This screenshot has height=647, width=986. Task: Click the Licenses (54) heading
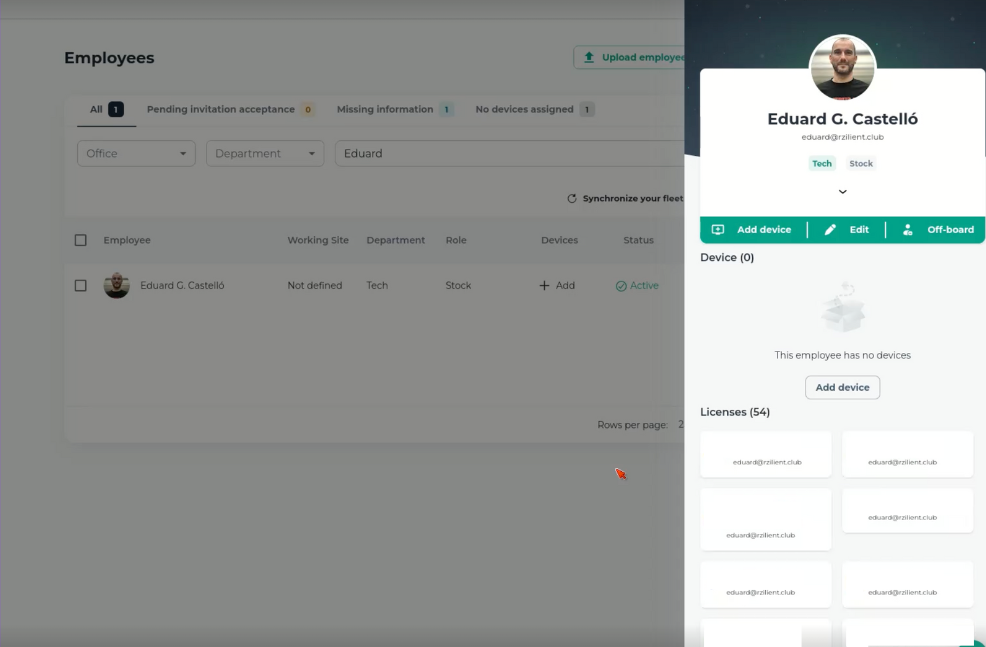(735, 412)
